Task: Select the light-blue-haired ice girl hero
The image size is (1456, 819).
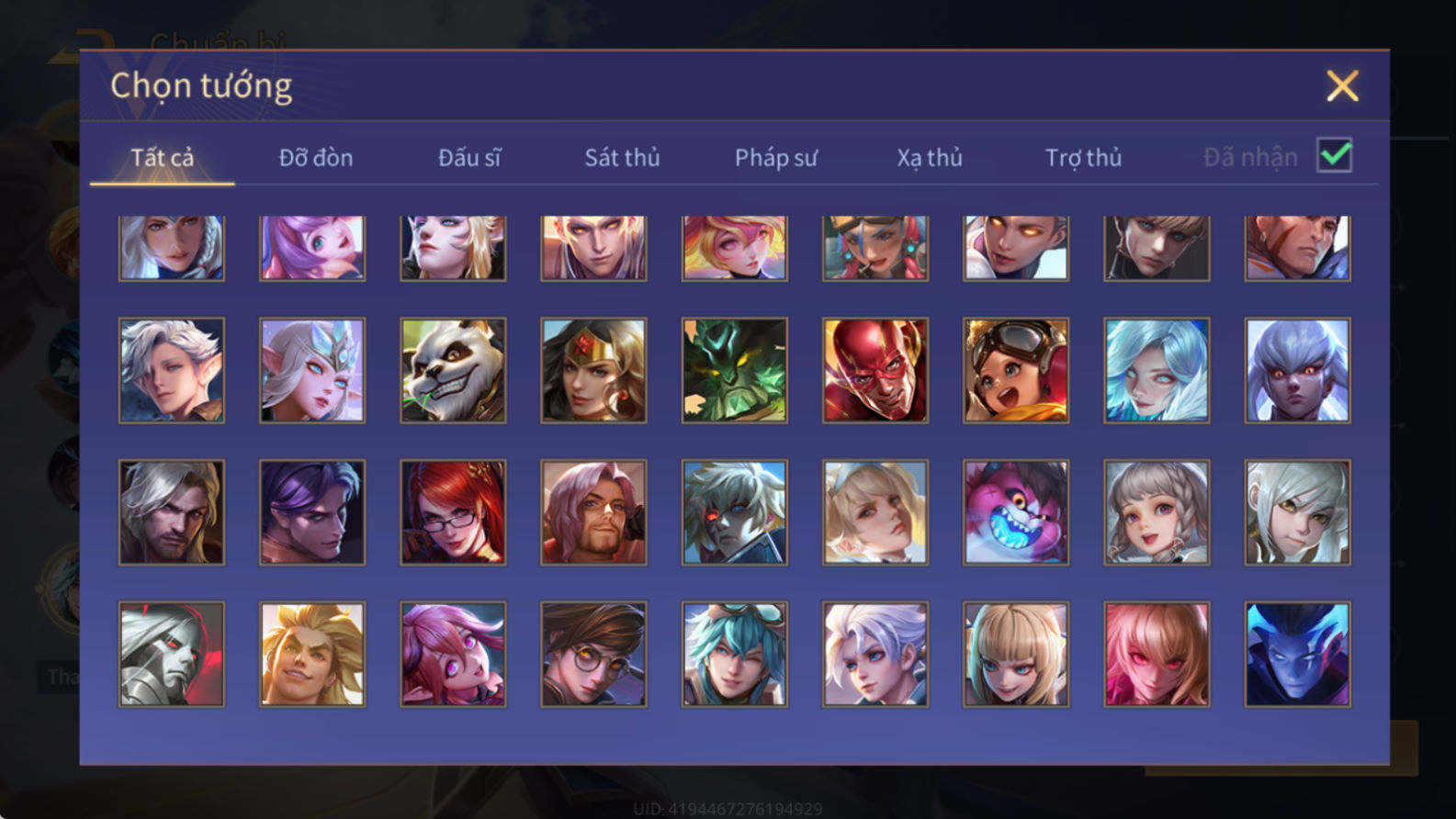Action: tap(1157, 370)
